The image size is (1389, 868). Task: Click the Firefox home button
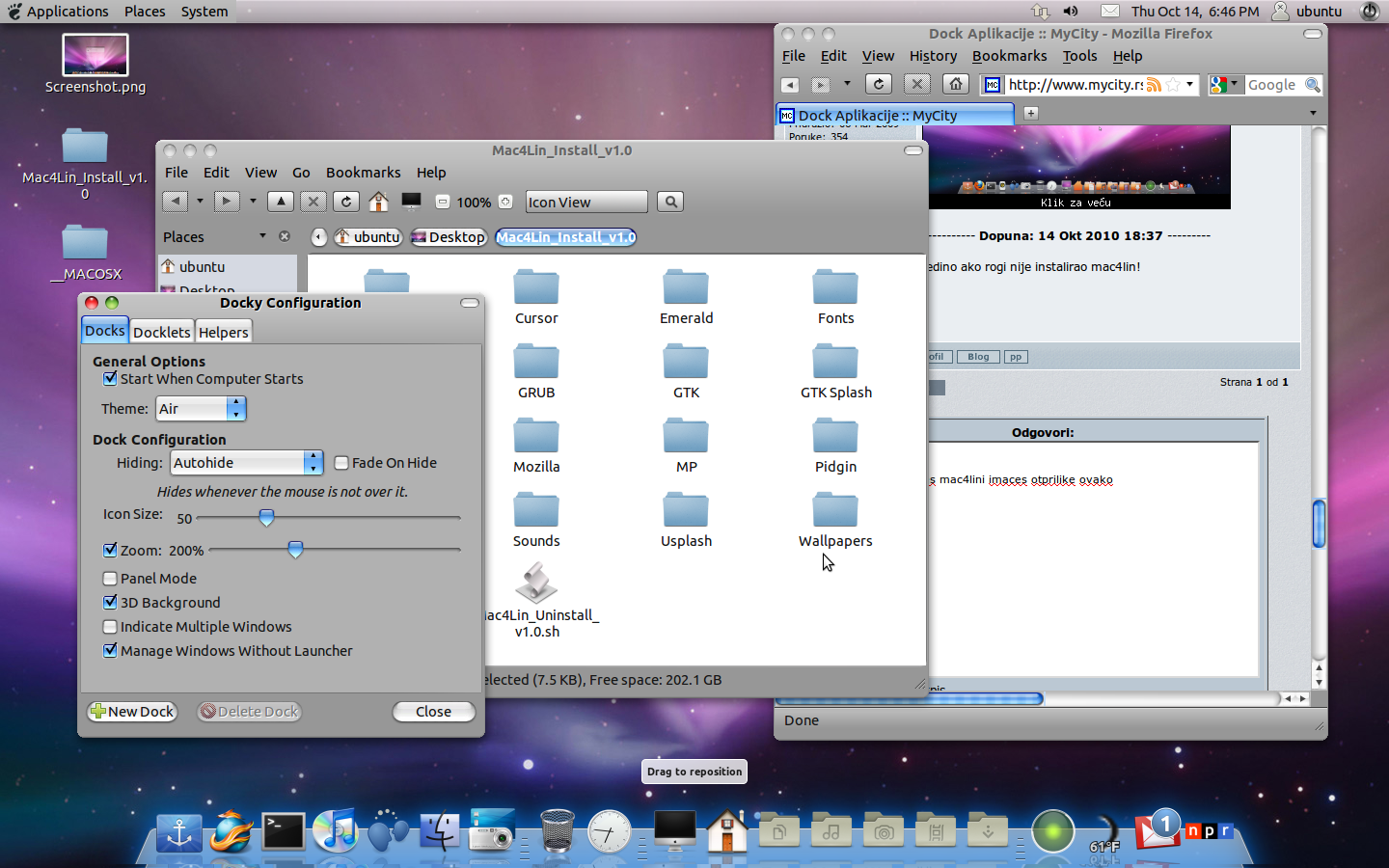tap(955, 84)
